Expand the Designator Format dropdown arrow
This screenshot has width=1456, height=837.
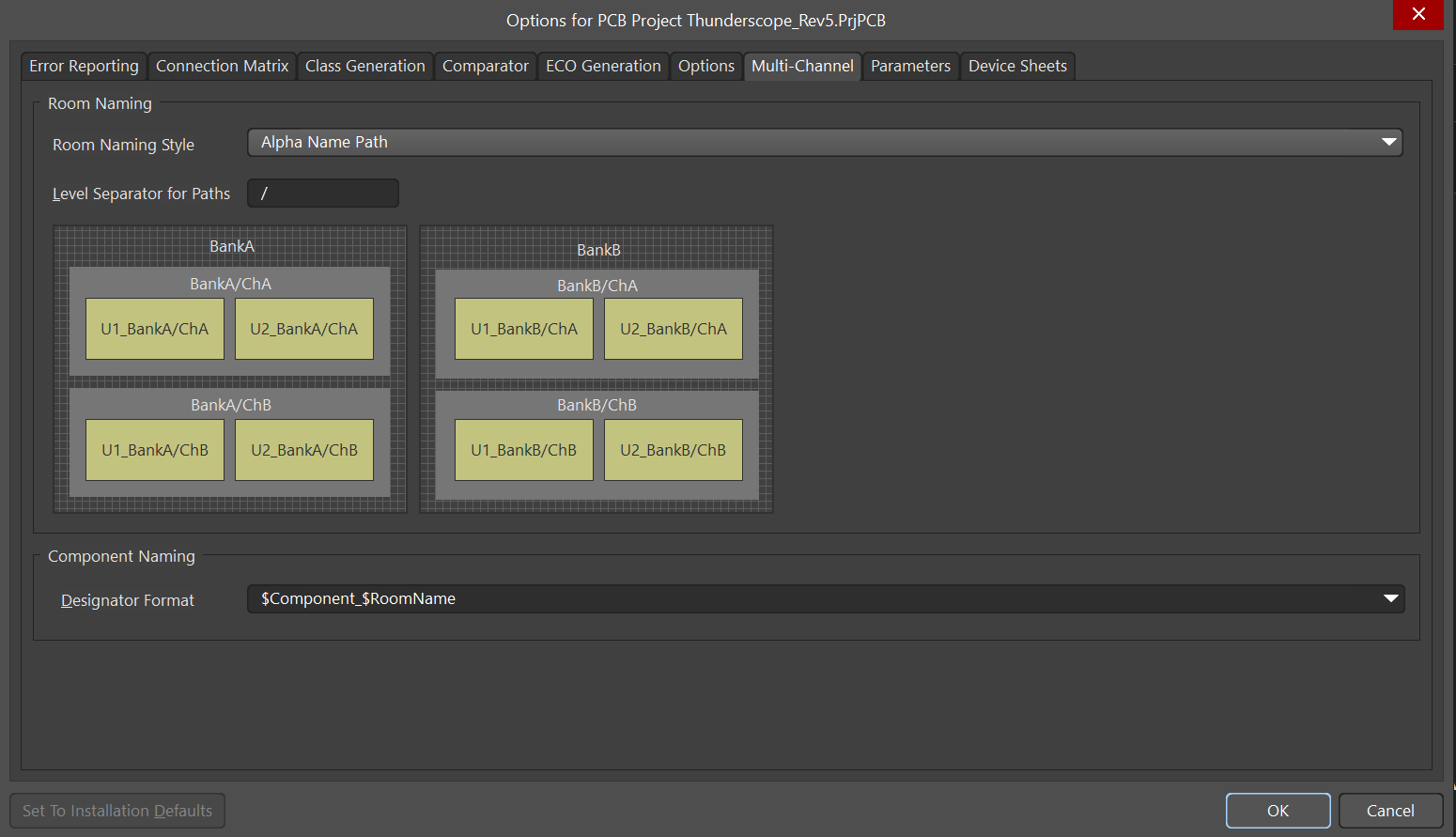(x=1390, y=598)
